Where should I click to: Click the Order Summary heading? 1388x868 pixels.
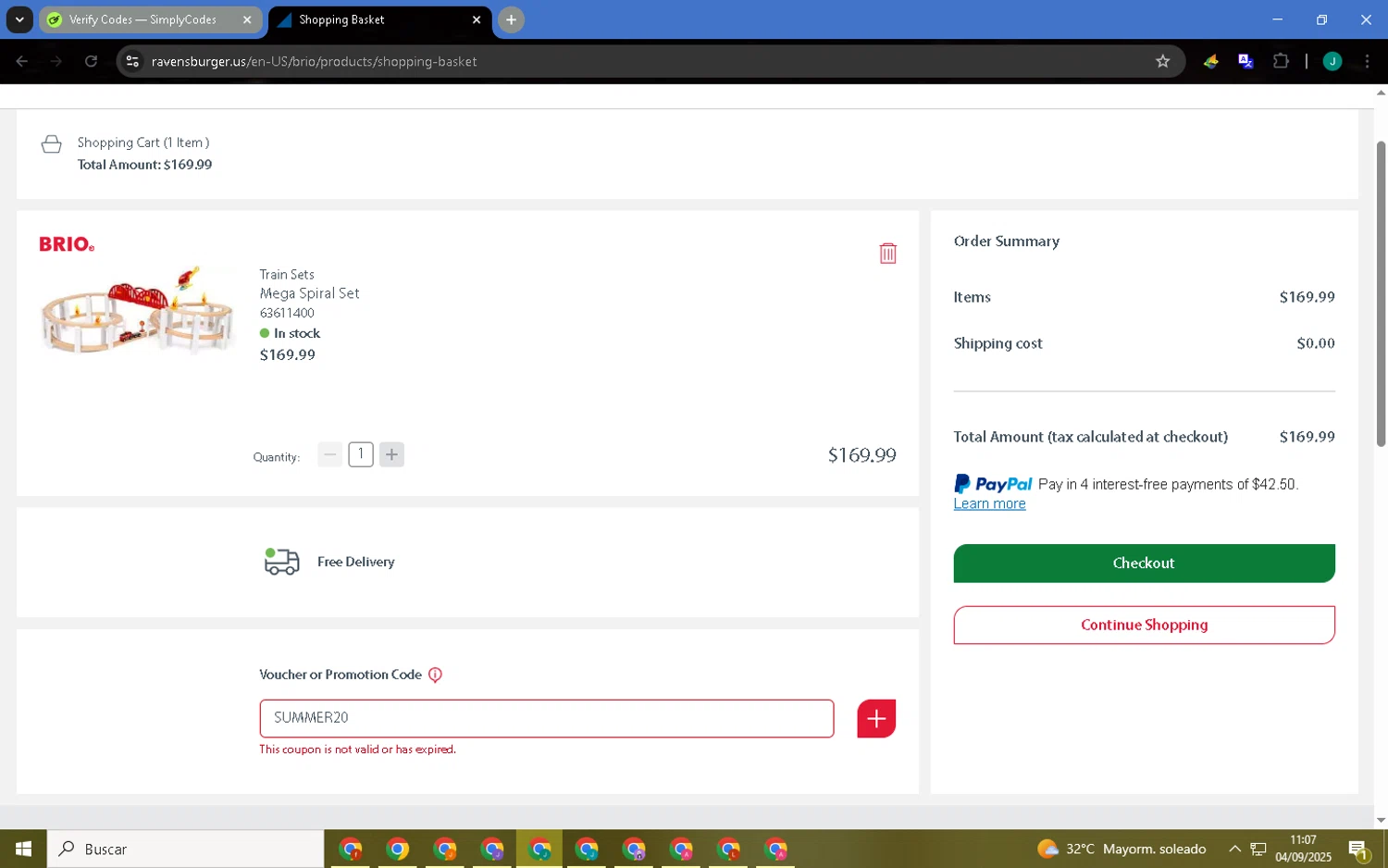(x=1006, y=242)
